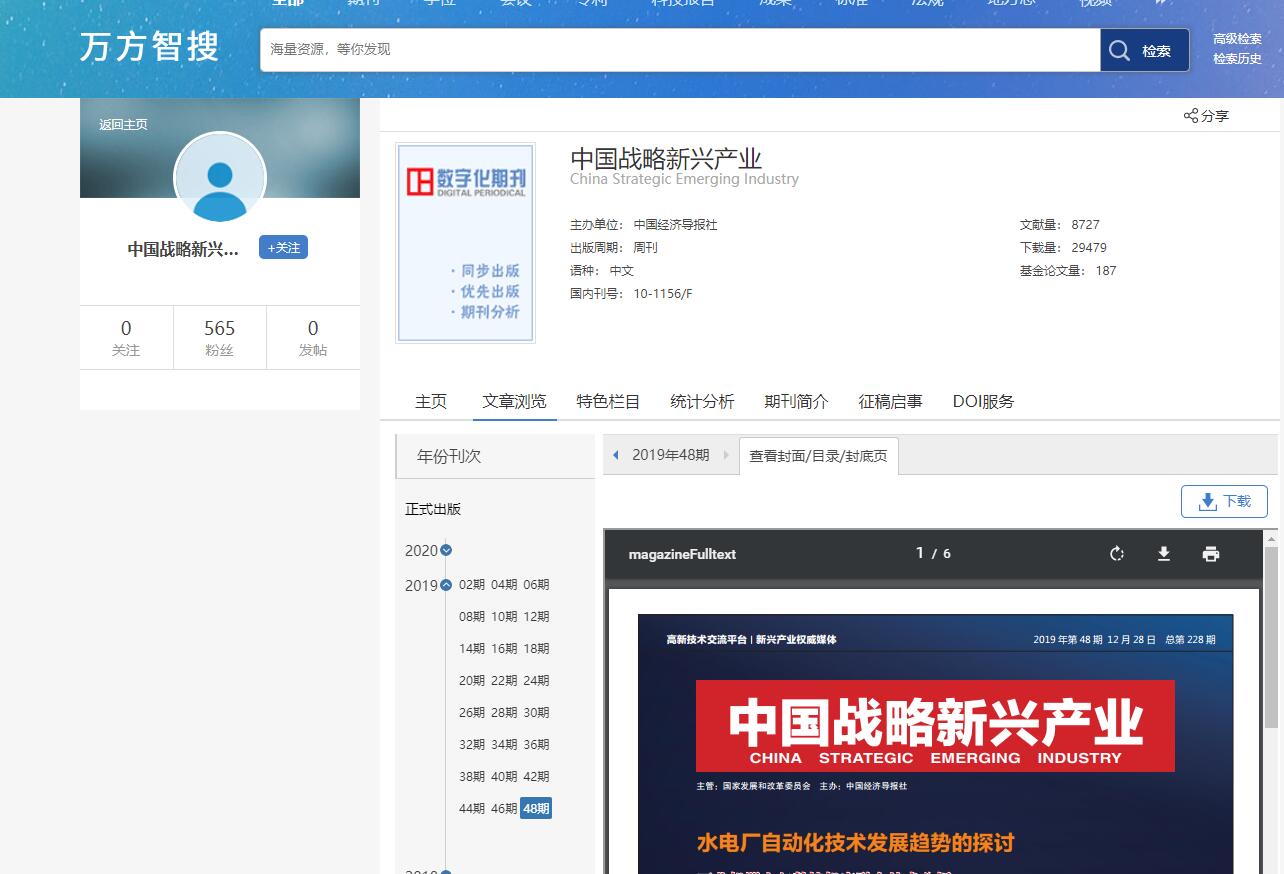Select issue 34期 of 2019
Screen dimensions: 1284x874
tap(504, 745)
